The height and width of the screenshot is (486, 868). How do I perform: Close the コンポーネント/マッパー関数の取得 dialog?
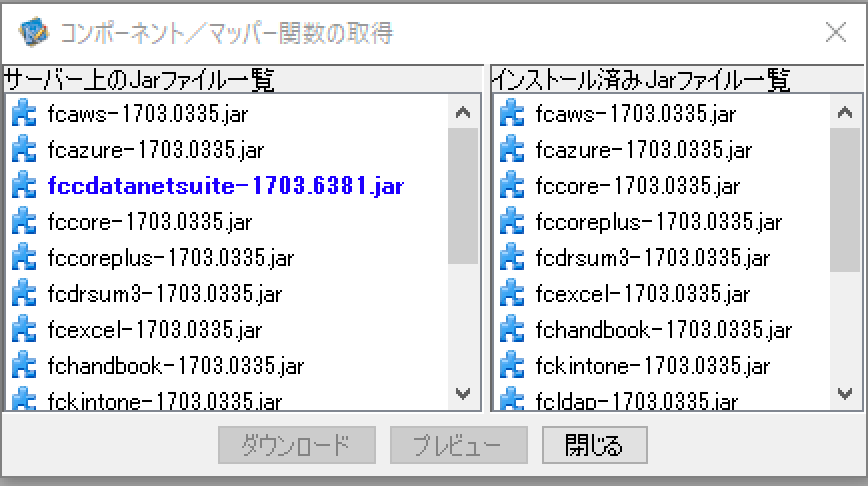[x=836, y=32]
